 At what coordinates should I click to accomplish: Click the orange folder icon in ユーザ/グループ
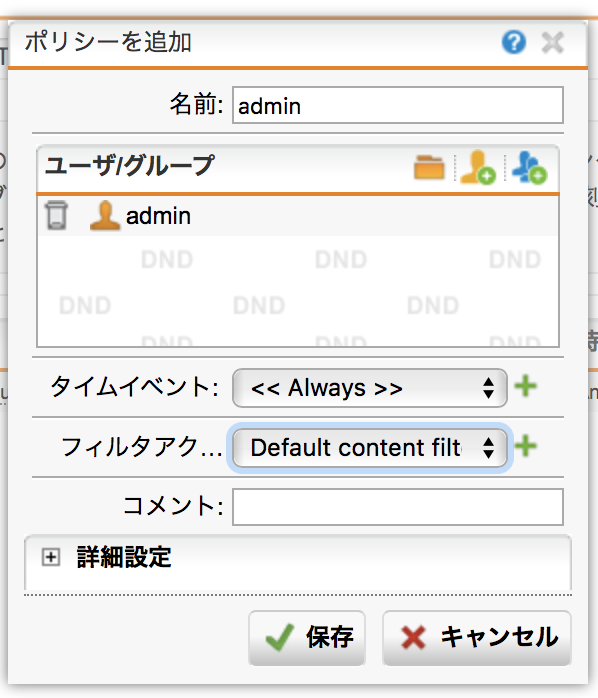[429, 167]
